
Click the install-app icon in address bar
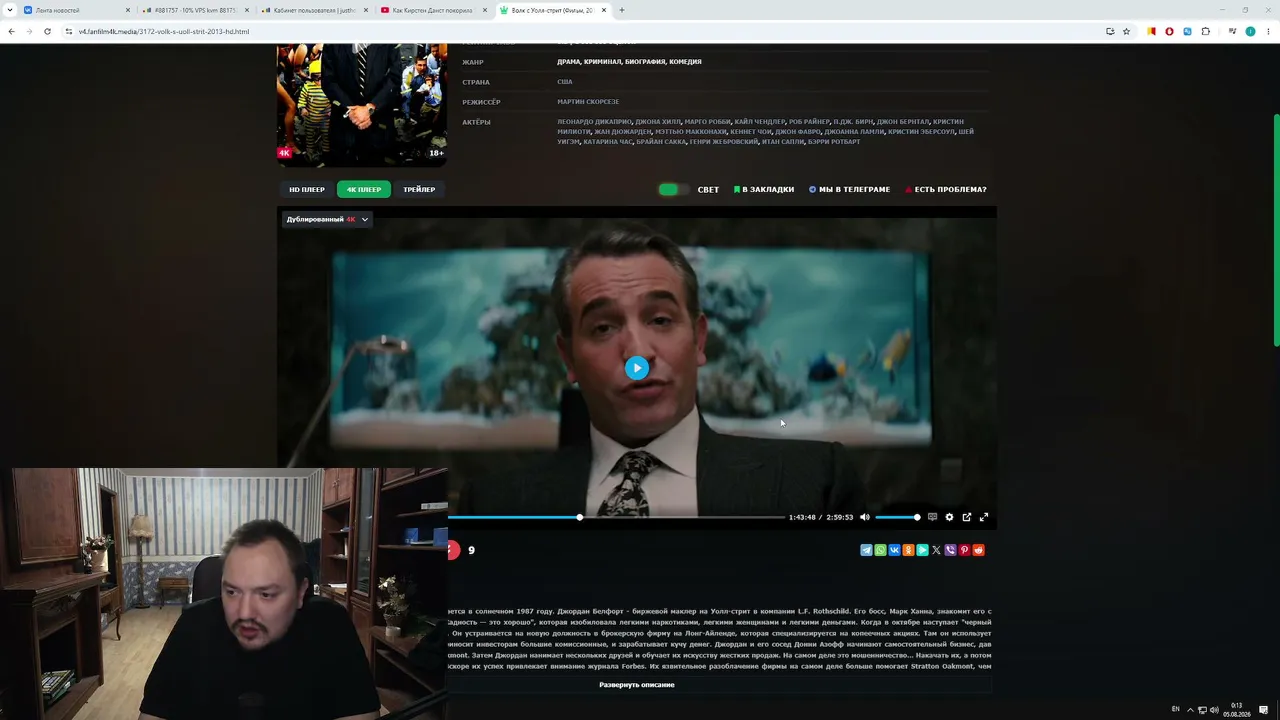1110,31
